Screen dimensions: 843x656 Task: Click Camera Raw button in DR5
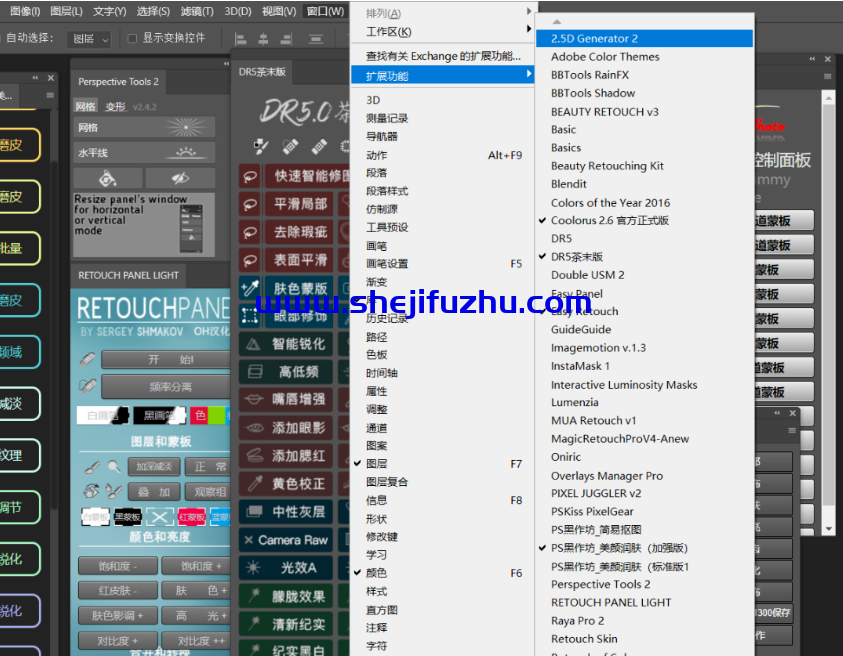click(x=286, y=540)
